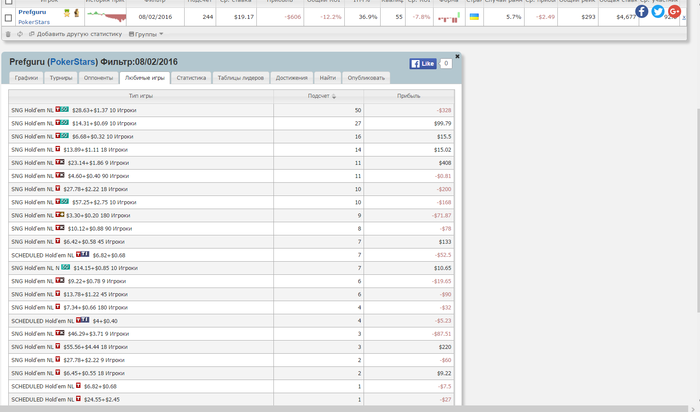Screen dimensions: 700x412
Task: Open PokerStars link under Prefguru name
Action: coord(34,22)
